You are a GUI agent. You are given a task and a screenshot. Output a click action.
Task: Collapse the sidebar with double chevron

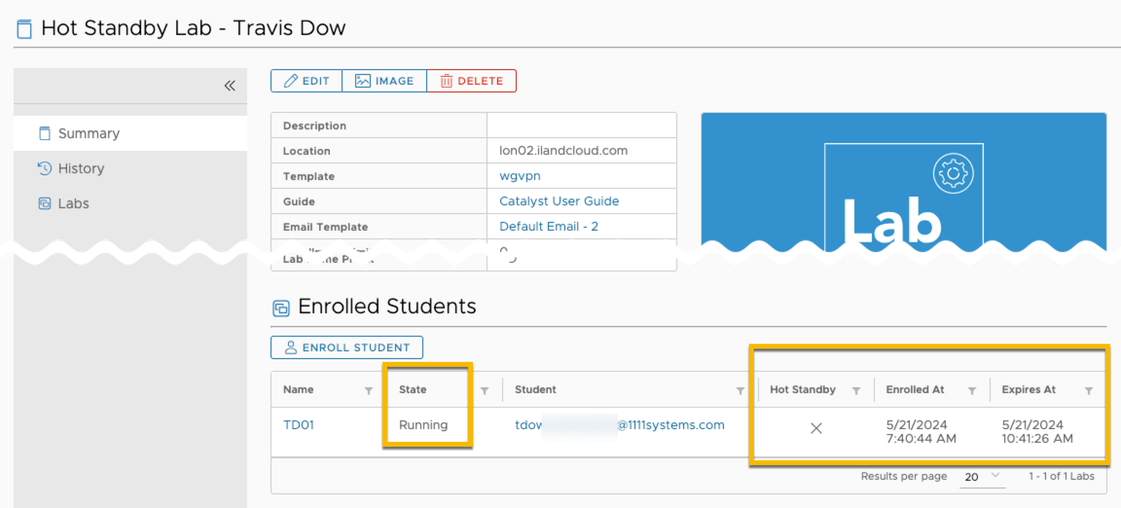point(229,86)
